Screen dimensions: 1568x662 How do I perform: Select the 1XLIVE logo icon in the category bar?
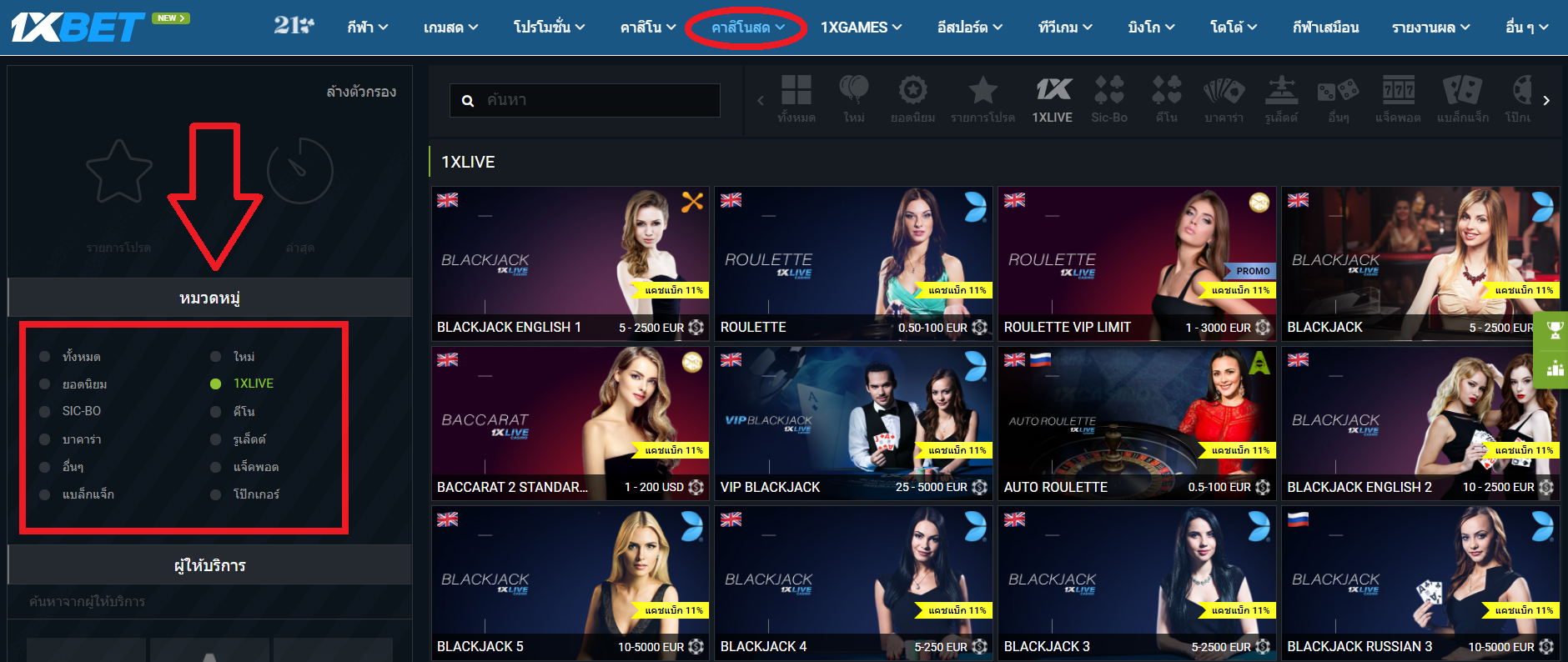pyautogui.click(x=1053, y=89)
